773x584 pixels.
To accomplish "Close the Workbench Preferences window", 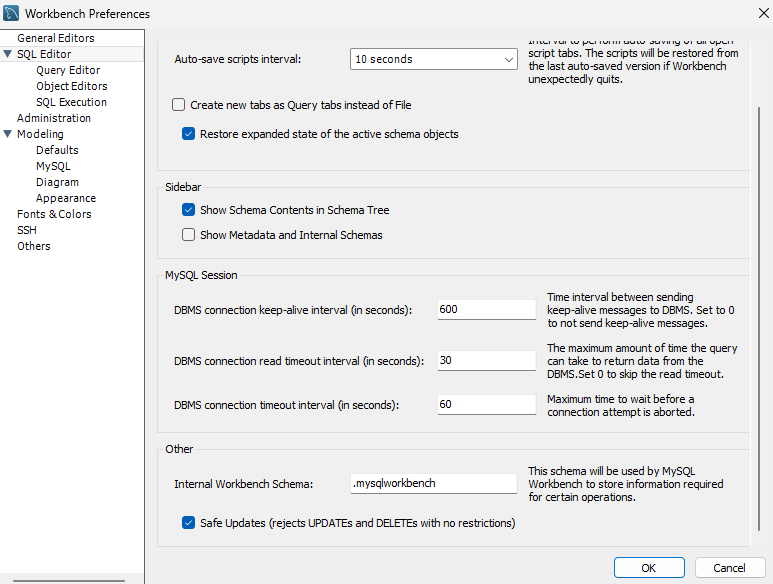I will click(x=763, y=13).
